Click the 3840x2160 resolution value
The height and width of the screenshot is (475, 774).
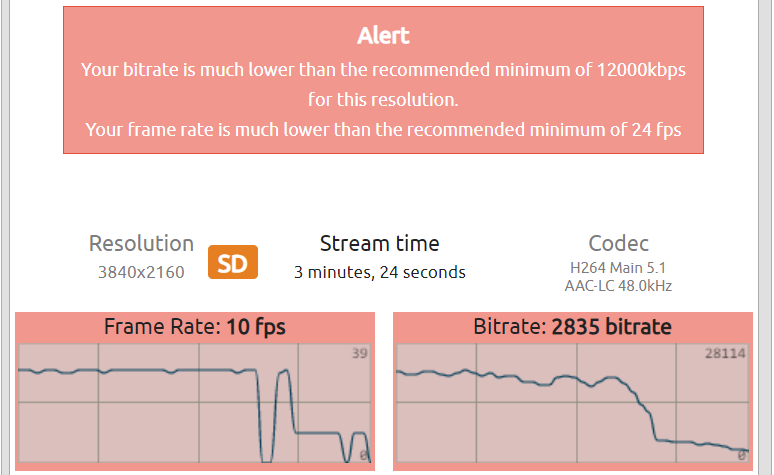click(x=141, y=270)
